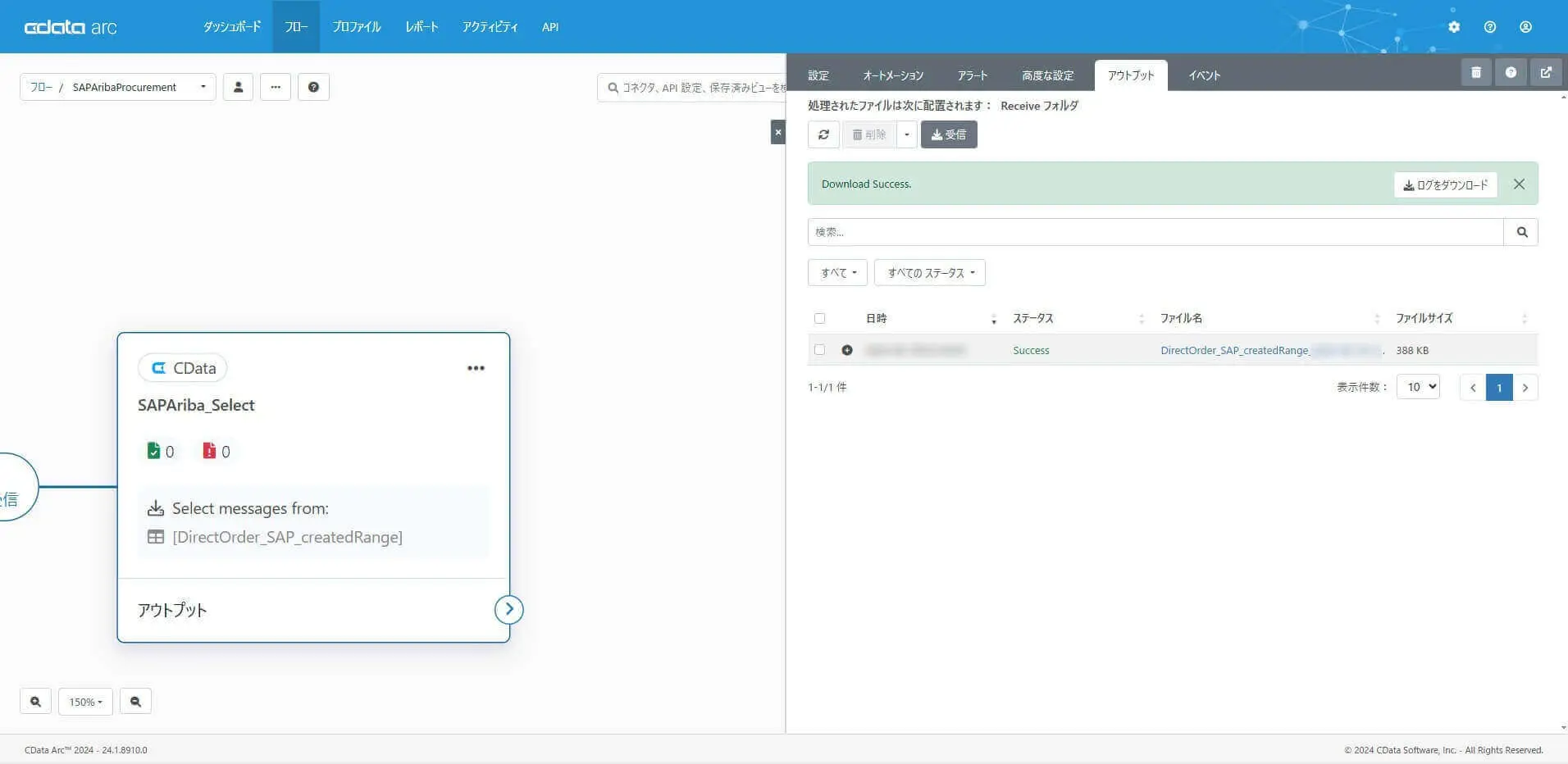The height and width of the screenshot is (764, 1568).
Task: Sort table by ステータス column
Action: point(1078,318)
